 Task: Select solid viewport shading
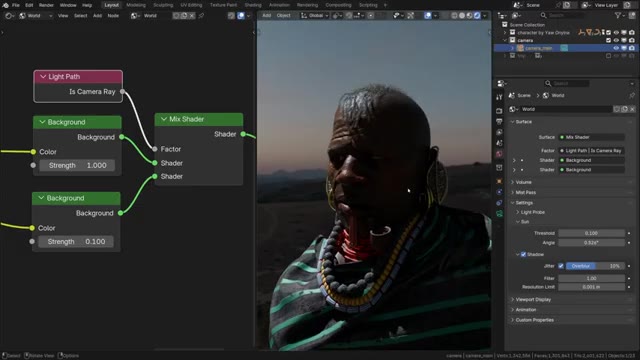462,16
